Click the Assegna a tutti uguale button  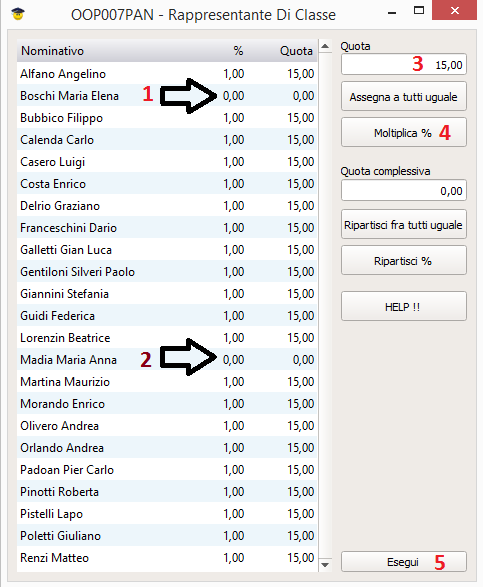(x=404, y=97)
